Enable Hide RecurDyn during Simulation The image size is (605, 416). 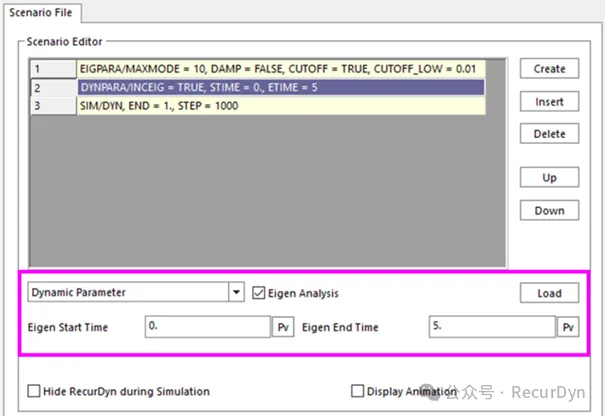(35, 391)
